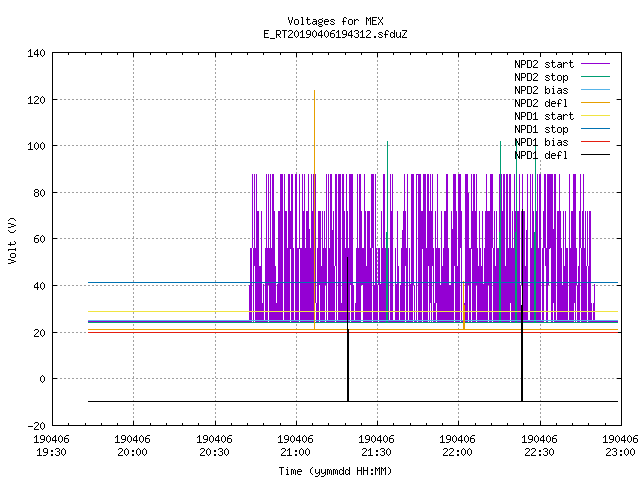Click the 190406 21:30 x-axis tick label
Screen dimensions: 640x480
tap(376, 446)
